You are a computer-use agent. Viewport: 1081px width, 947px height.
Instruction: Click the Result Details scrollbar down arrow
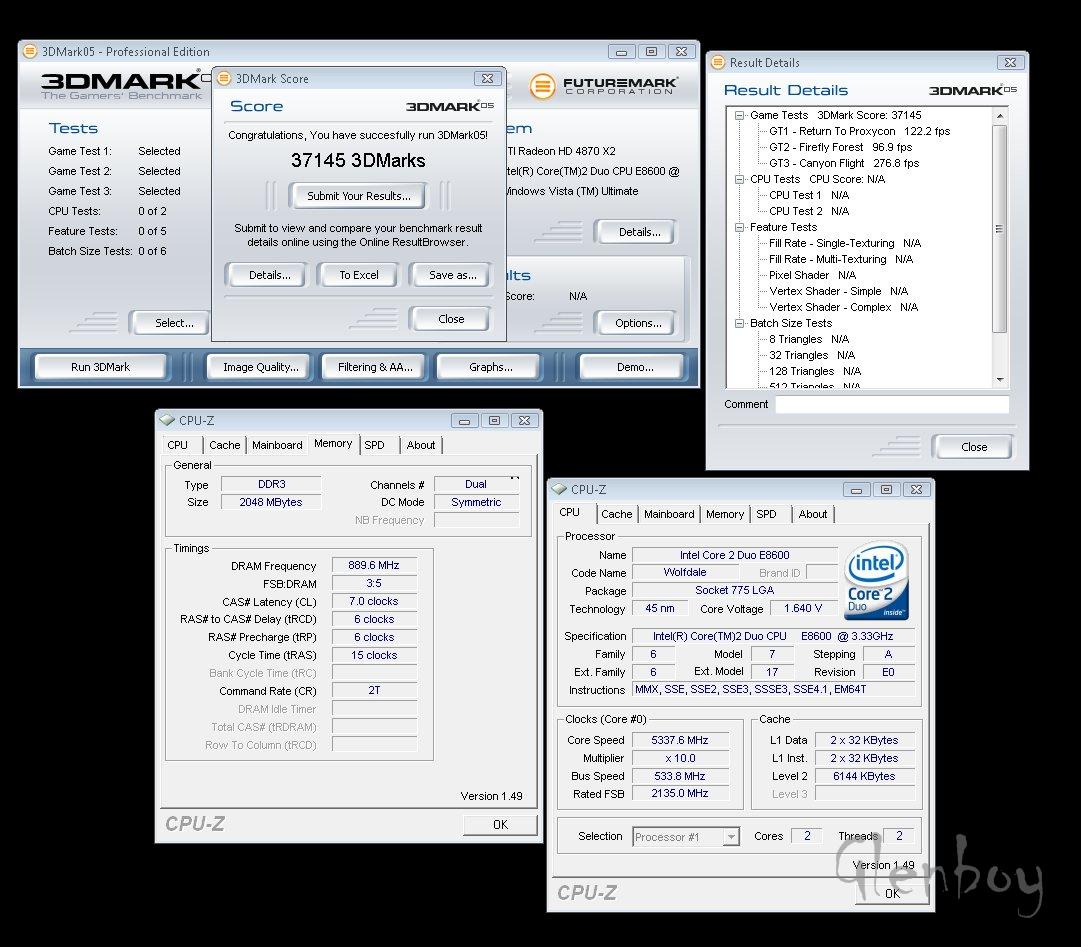point(1000,380)
